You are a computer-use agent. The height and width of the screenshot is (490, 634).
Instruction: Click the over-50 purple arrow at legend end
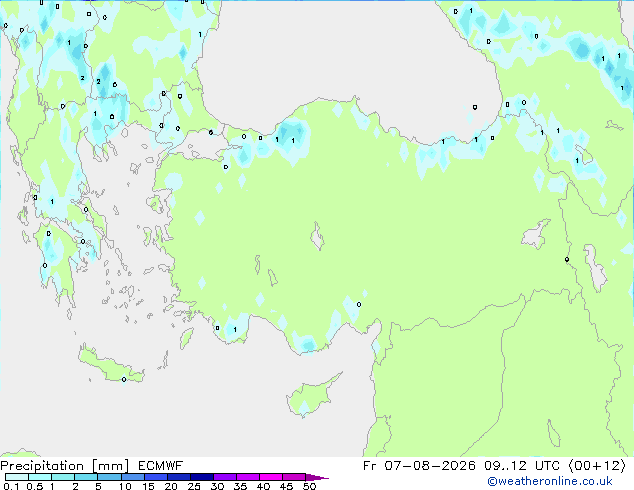coord(317,477)
